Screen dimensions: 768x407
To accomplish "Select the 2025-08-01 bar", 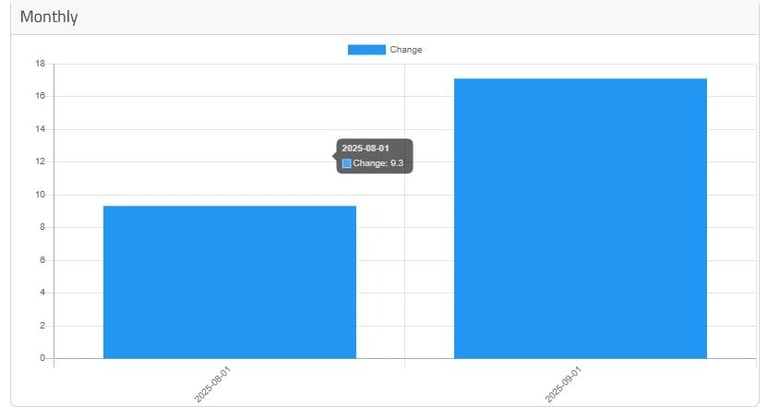I will 230,282.
